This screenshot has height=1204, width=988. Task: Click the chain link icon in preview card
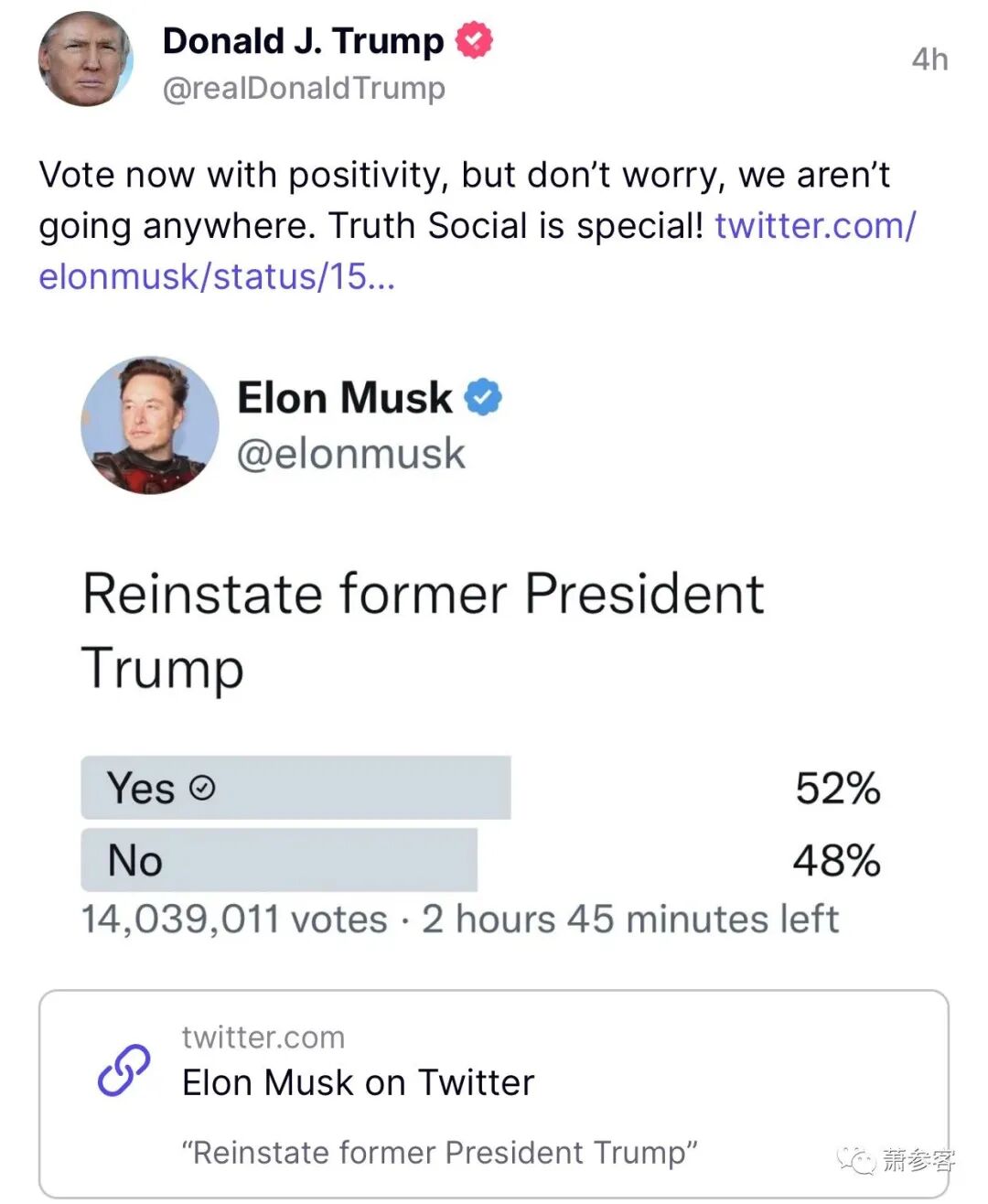click(124, 1070)
